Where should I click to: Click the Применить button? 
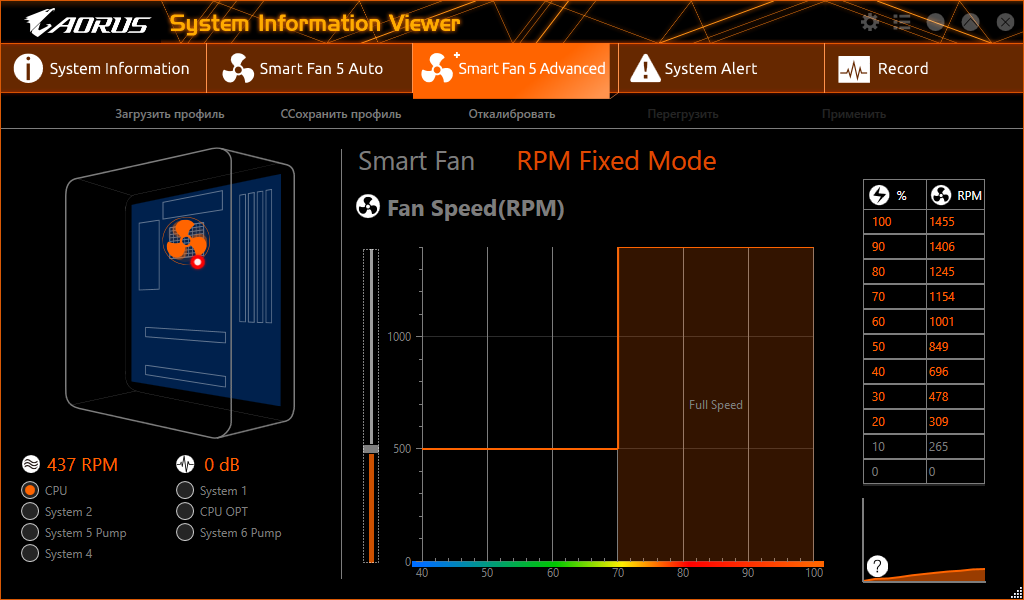pos(854,114)
